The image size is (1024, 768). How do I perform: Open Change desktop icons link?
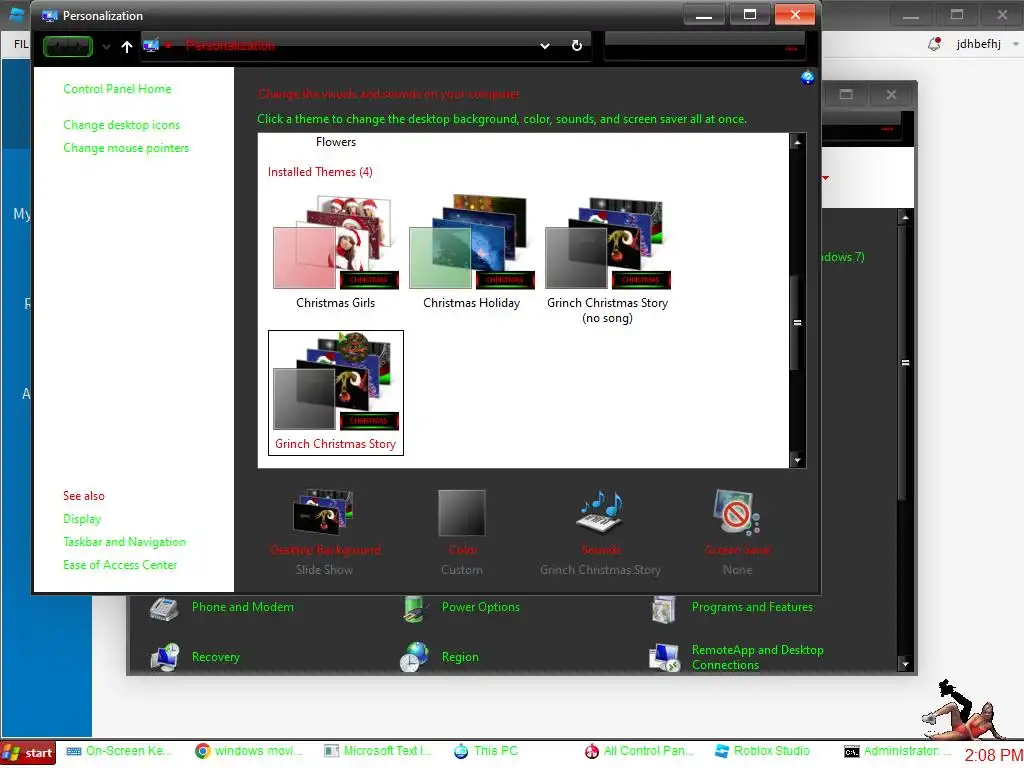point(121,125)
